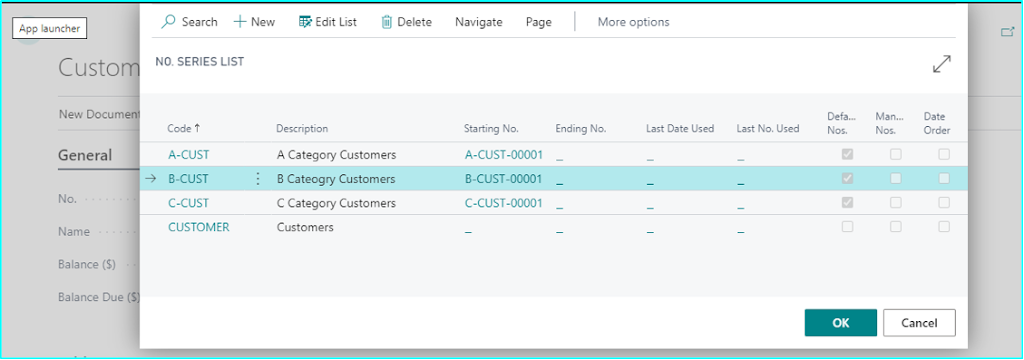Toggle Default Nos. checkbox for C-CUST
This screenshot has height=360, width=1024.
[x=847, y=203]
